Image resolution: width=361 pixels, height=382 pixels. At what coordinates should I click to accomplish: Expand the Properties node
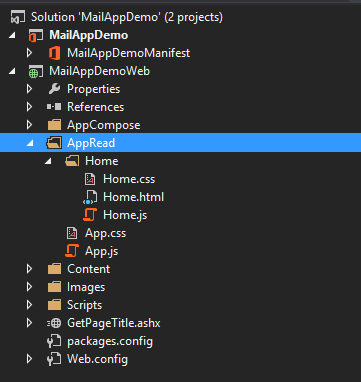29,89
